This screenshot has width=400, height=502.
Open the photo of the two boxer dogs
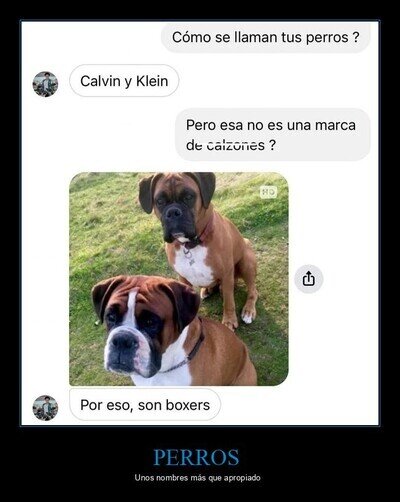pyautogui.click(x=179, y=279)
